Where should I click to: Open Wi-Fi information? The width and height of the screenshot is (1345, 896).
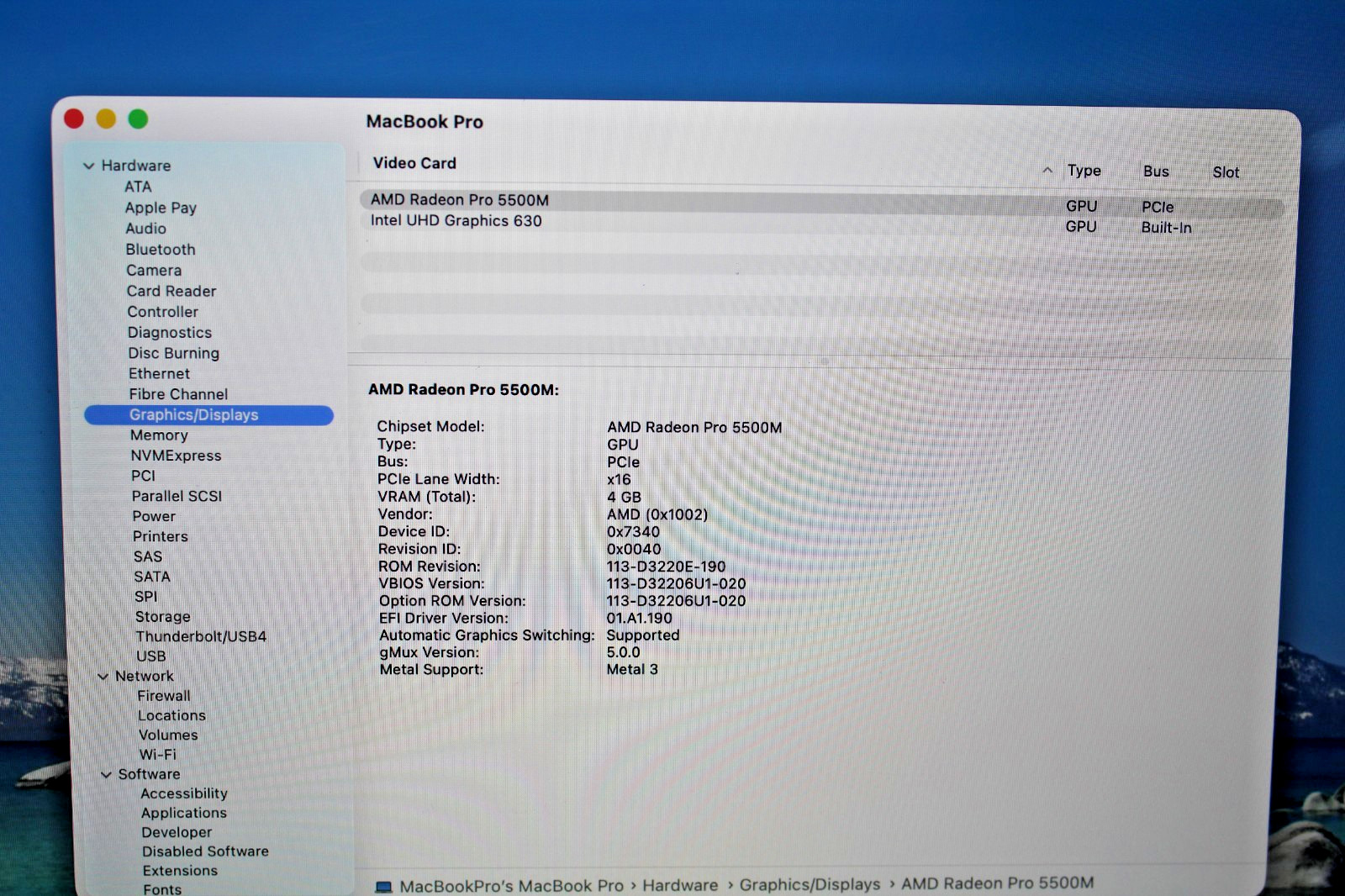pos(157,755)
